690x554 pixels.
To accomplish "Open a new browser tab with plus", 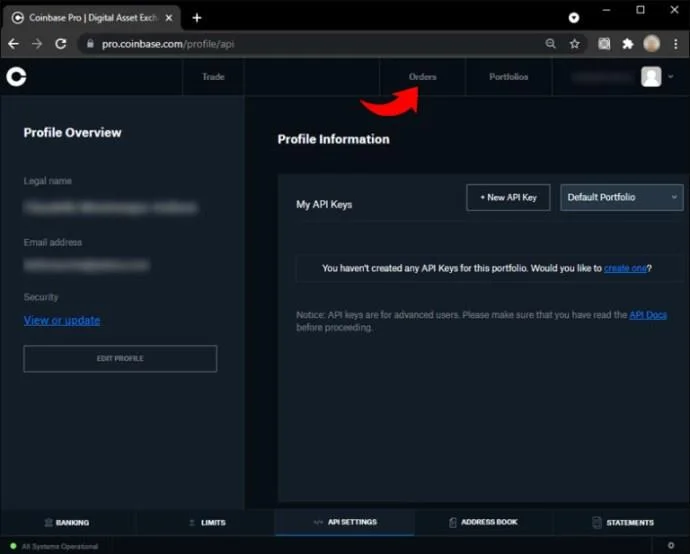I will click(197, 18).
